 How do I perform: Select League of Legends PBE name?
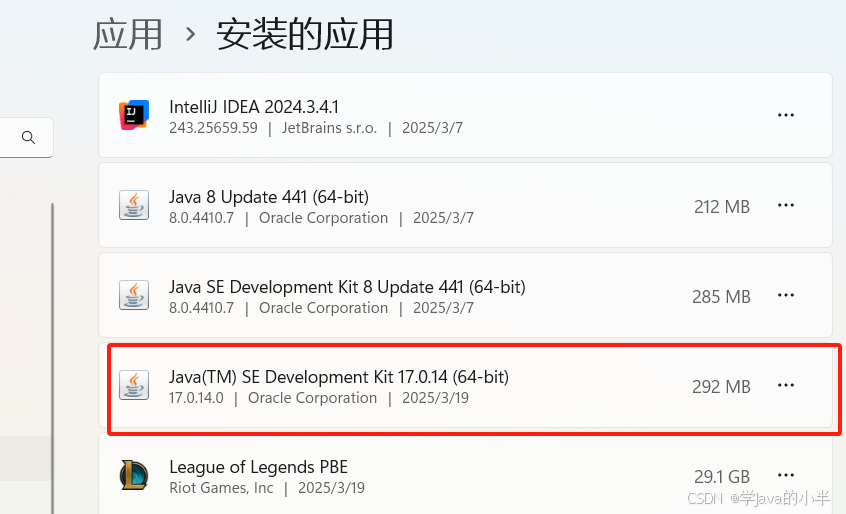(258, 467)
